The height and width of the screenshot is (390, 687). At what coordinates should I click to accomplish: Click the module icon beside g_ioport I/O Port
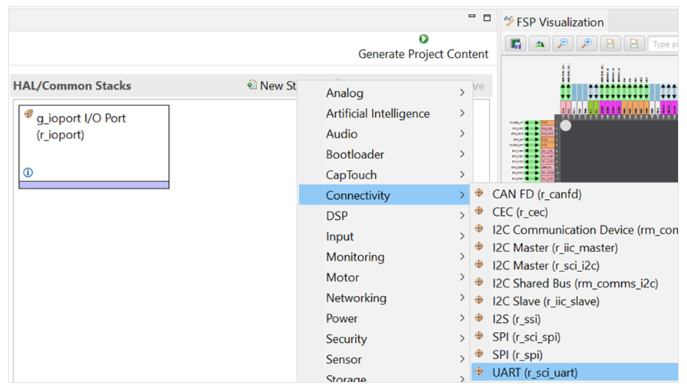click(x=28, y=114)
